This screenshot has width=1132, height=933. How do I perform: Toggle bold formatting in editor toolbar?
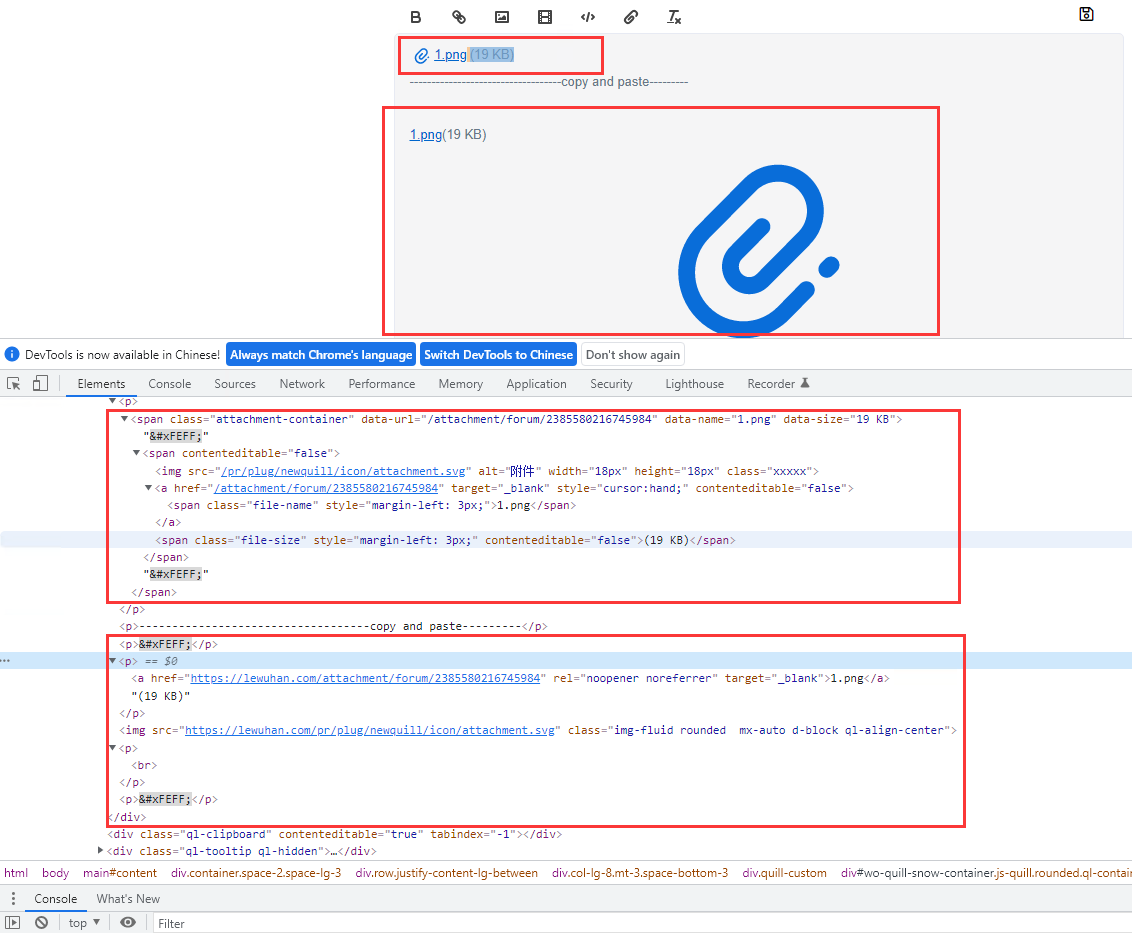click(x=415, y=17)
